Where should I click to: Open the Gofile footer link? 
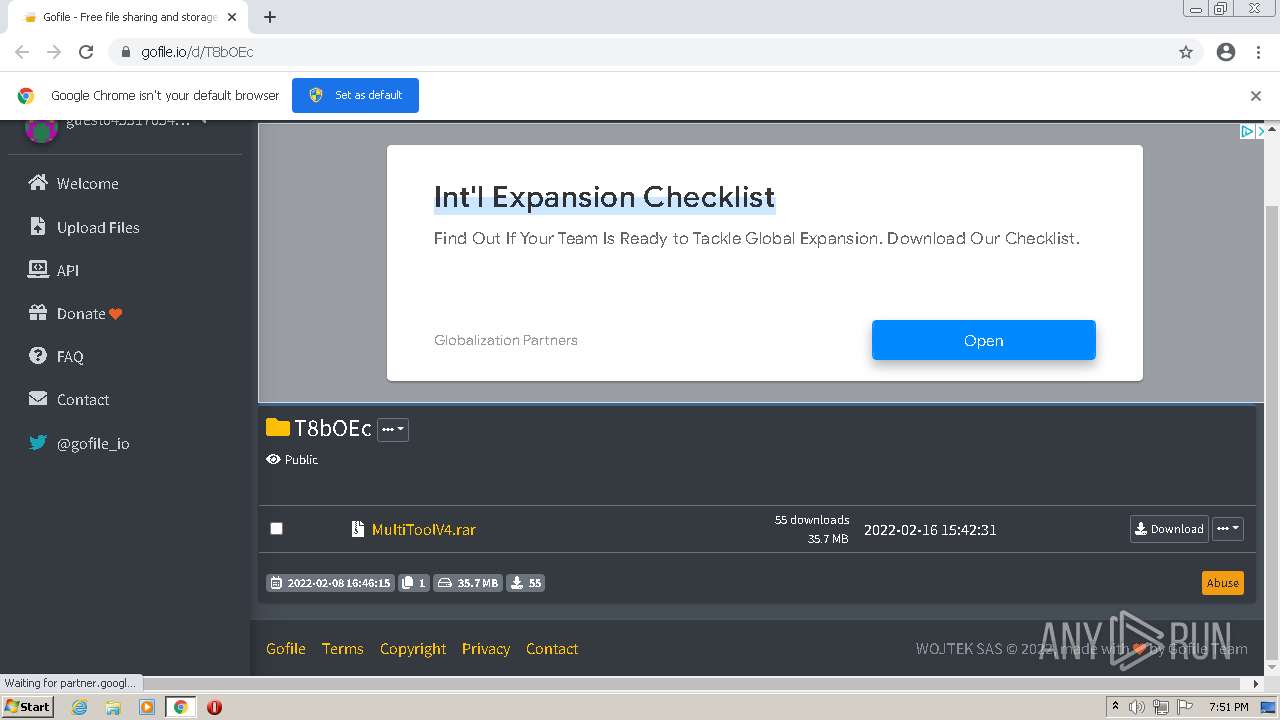pyautogui.click(x=286, y=648)
